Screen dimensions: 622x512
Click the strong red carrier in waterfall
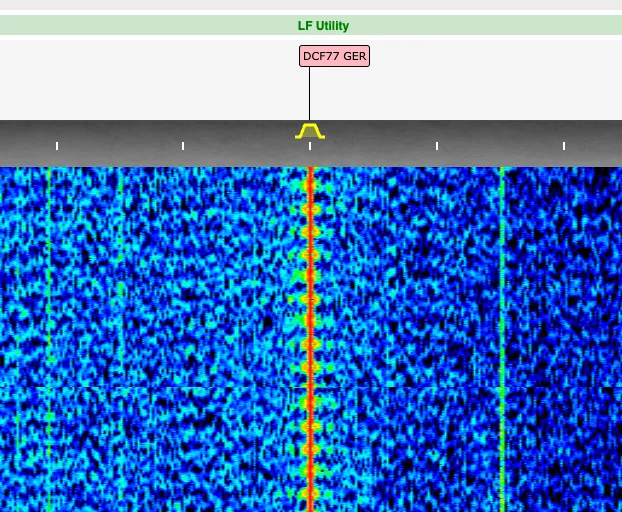click(311, 339)
